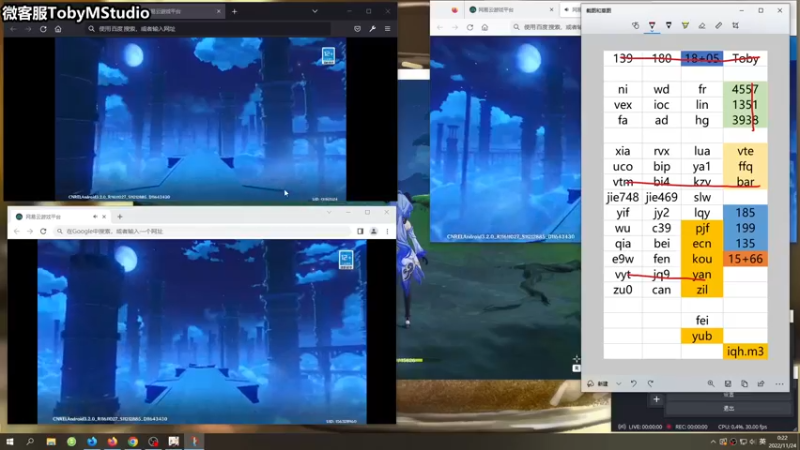Copy the snip to clipboard

744,384
